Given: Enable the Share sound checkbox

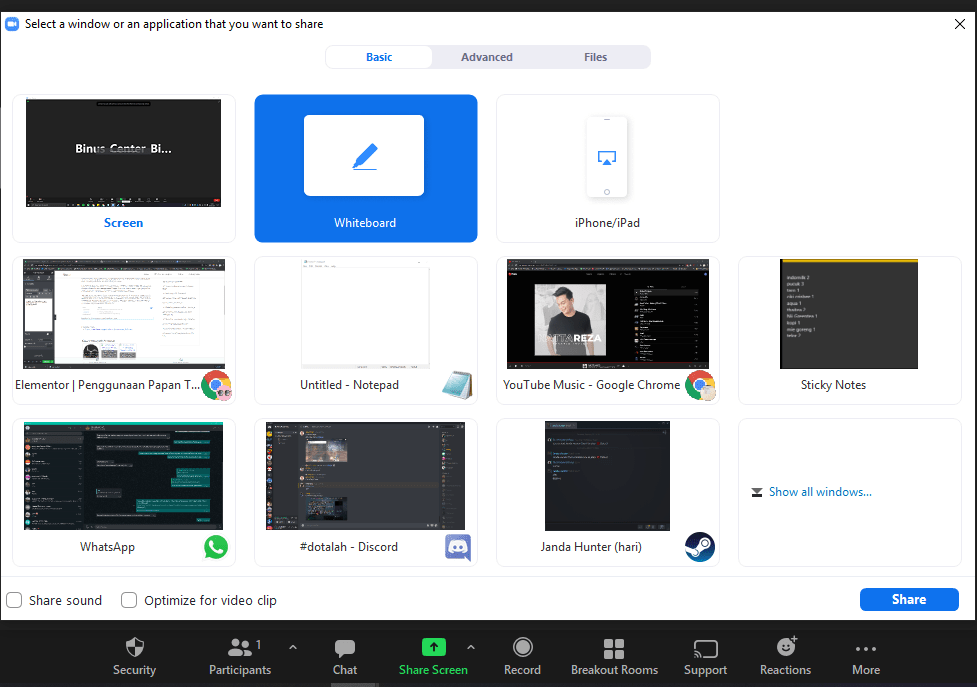Looking at the screenshot, I should [14, 600].
